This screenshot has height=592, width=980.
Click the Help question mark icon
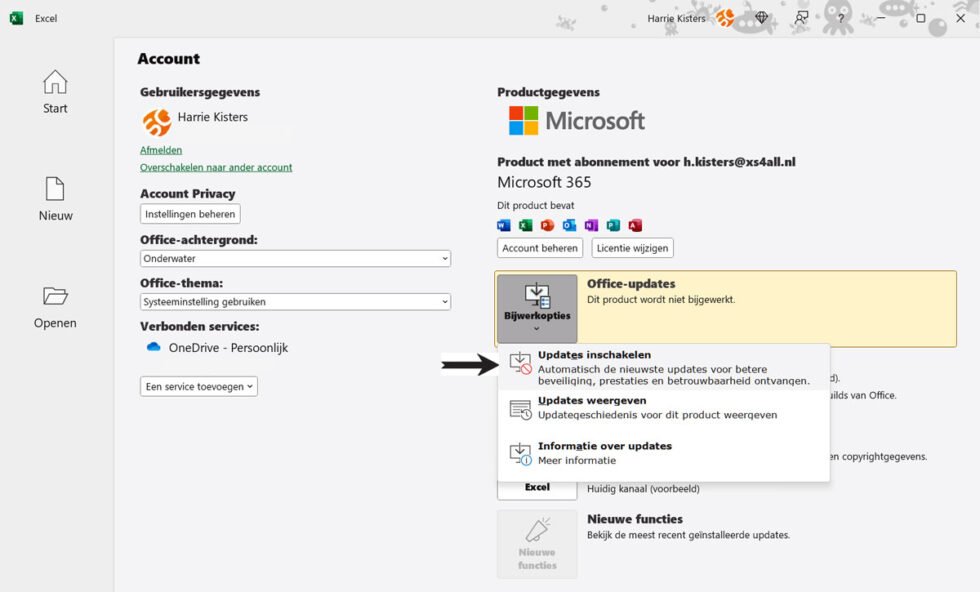840,17
